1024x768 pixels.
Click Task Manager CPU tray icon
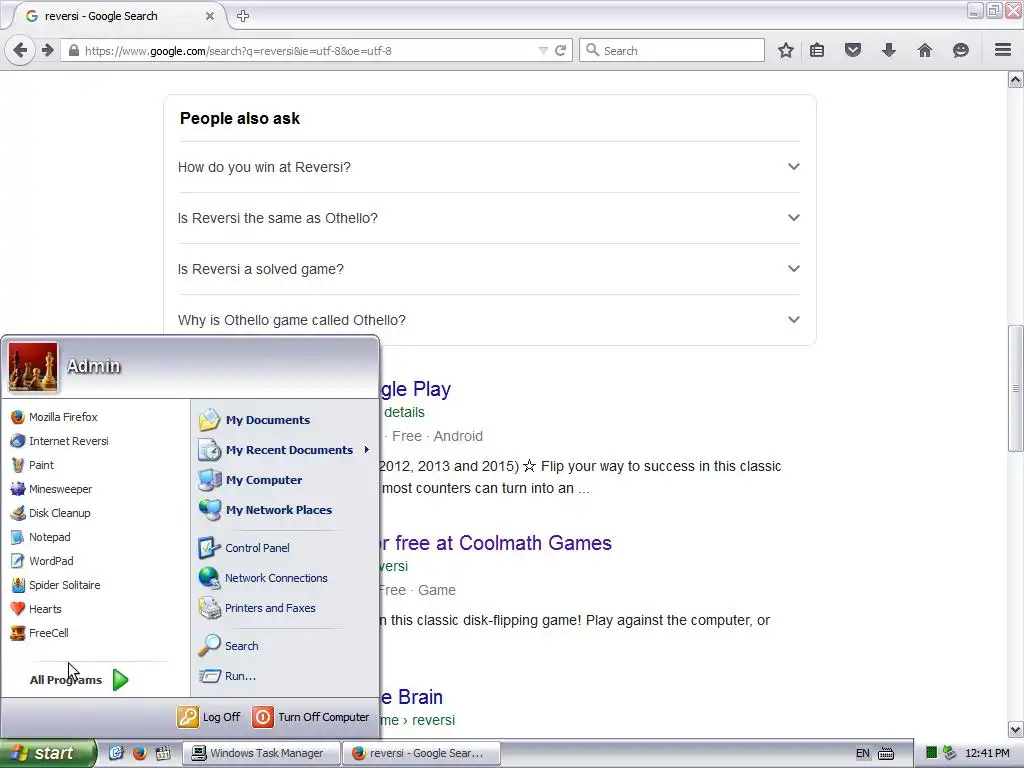pos(931,753)
